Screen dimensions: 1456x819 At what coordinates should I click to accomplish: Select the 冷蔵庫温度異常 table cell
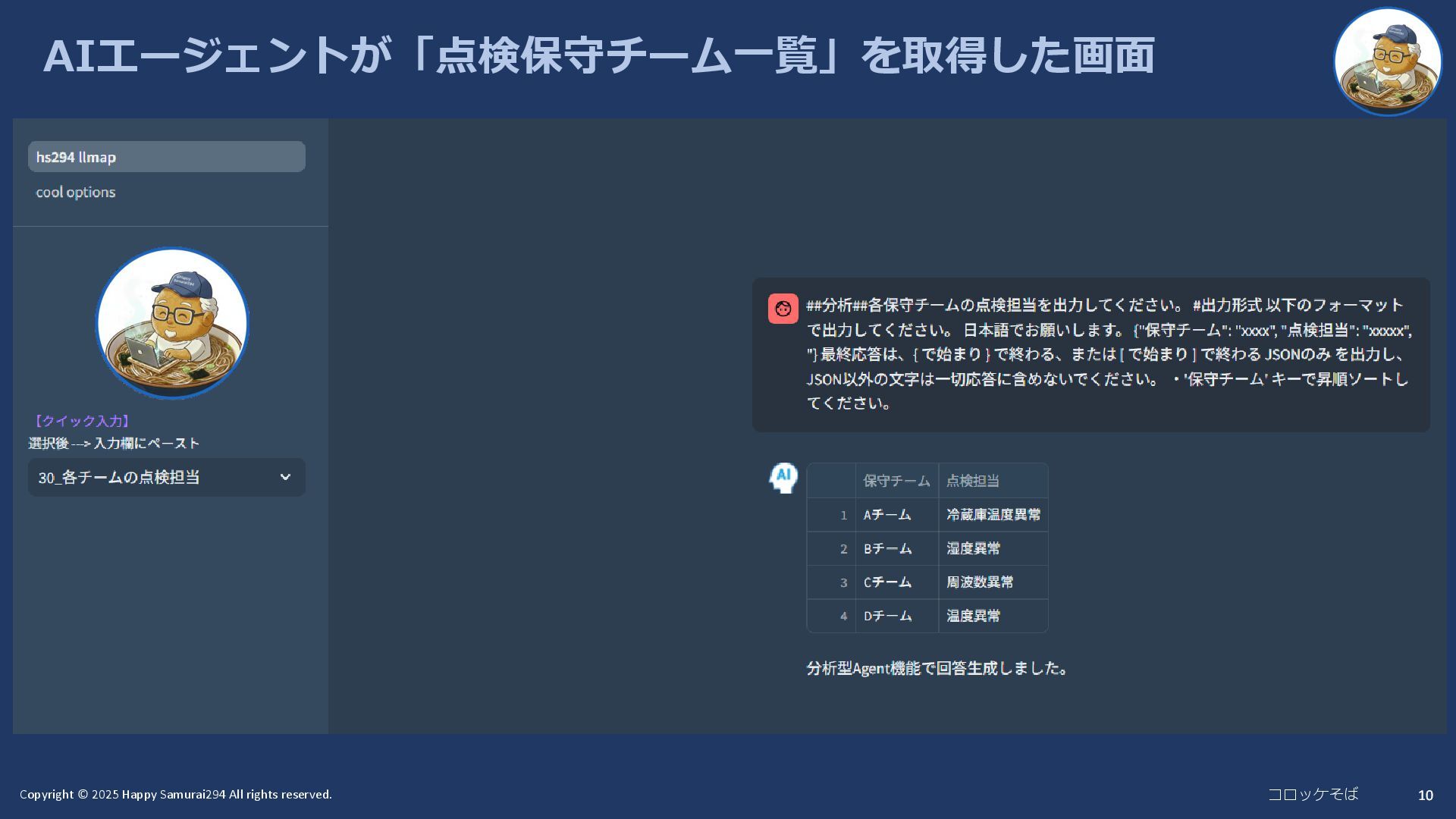pyautogui.click(x=993, y=515)
